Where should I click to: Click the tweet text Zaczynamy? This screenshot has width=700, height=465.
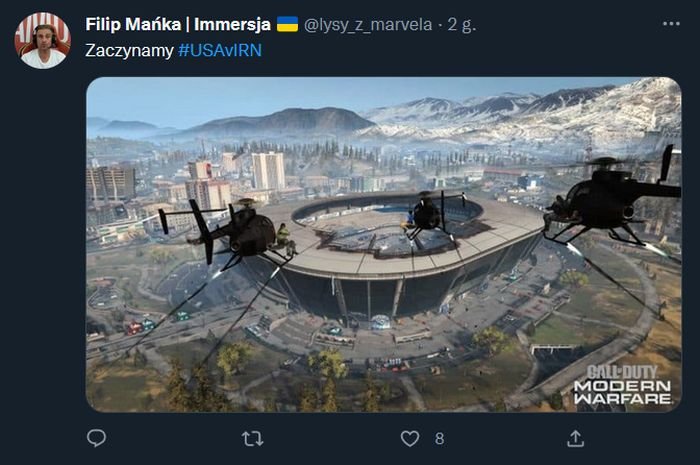[129, 50]
